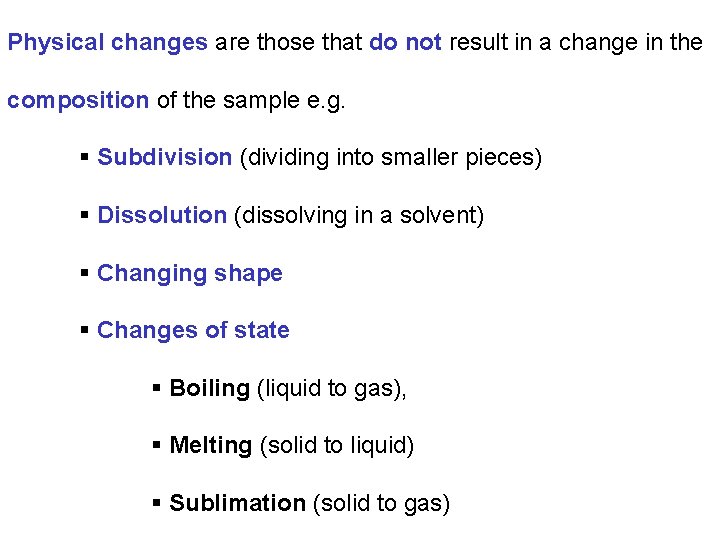
Task: Click the text '(dissolving in a solvent)'
Action: (x=359, y=216)
